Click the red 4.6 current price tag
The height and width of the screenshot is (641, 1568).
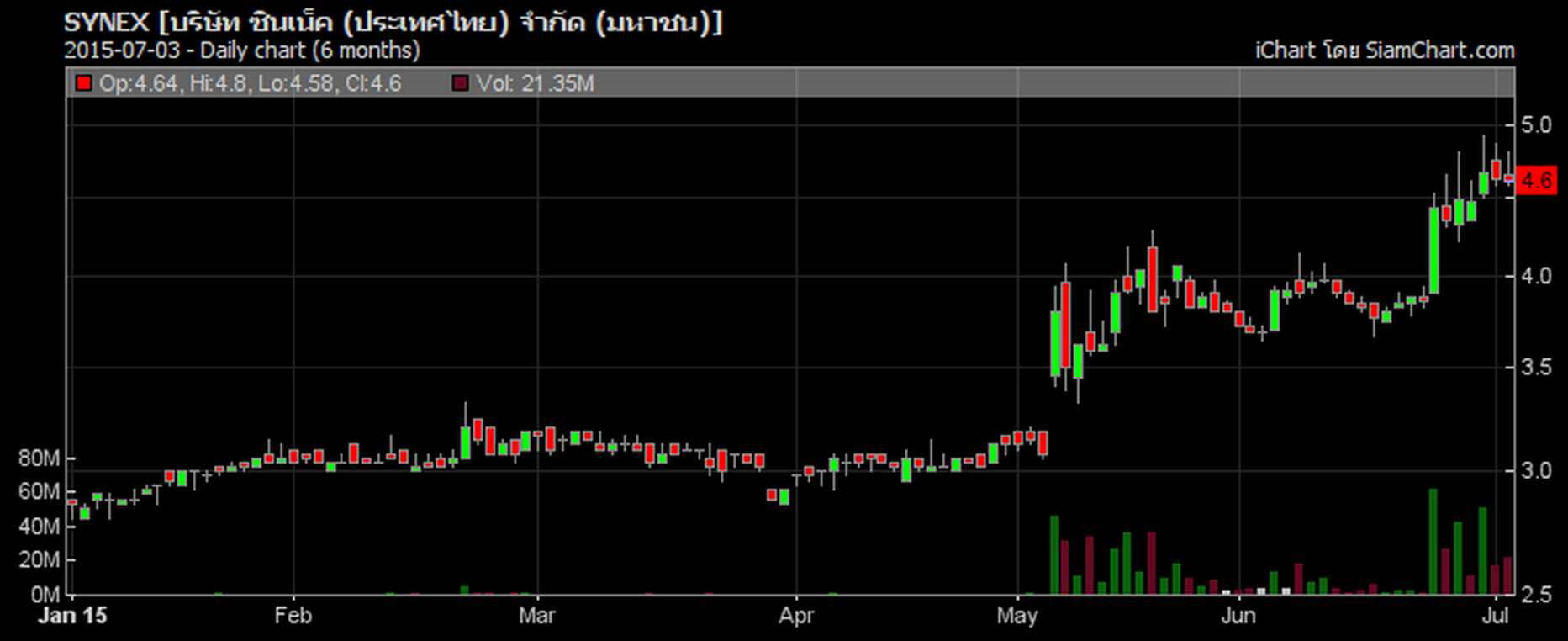pos(1536,181)
